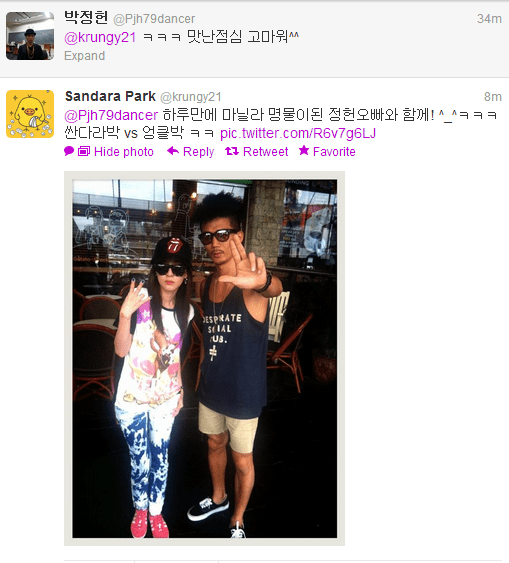Click the Reply text link
The height and width of the screenshot is (563, 509).
(199, 152)
